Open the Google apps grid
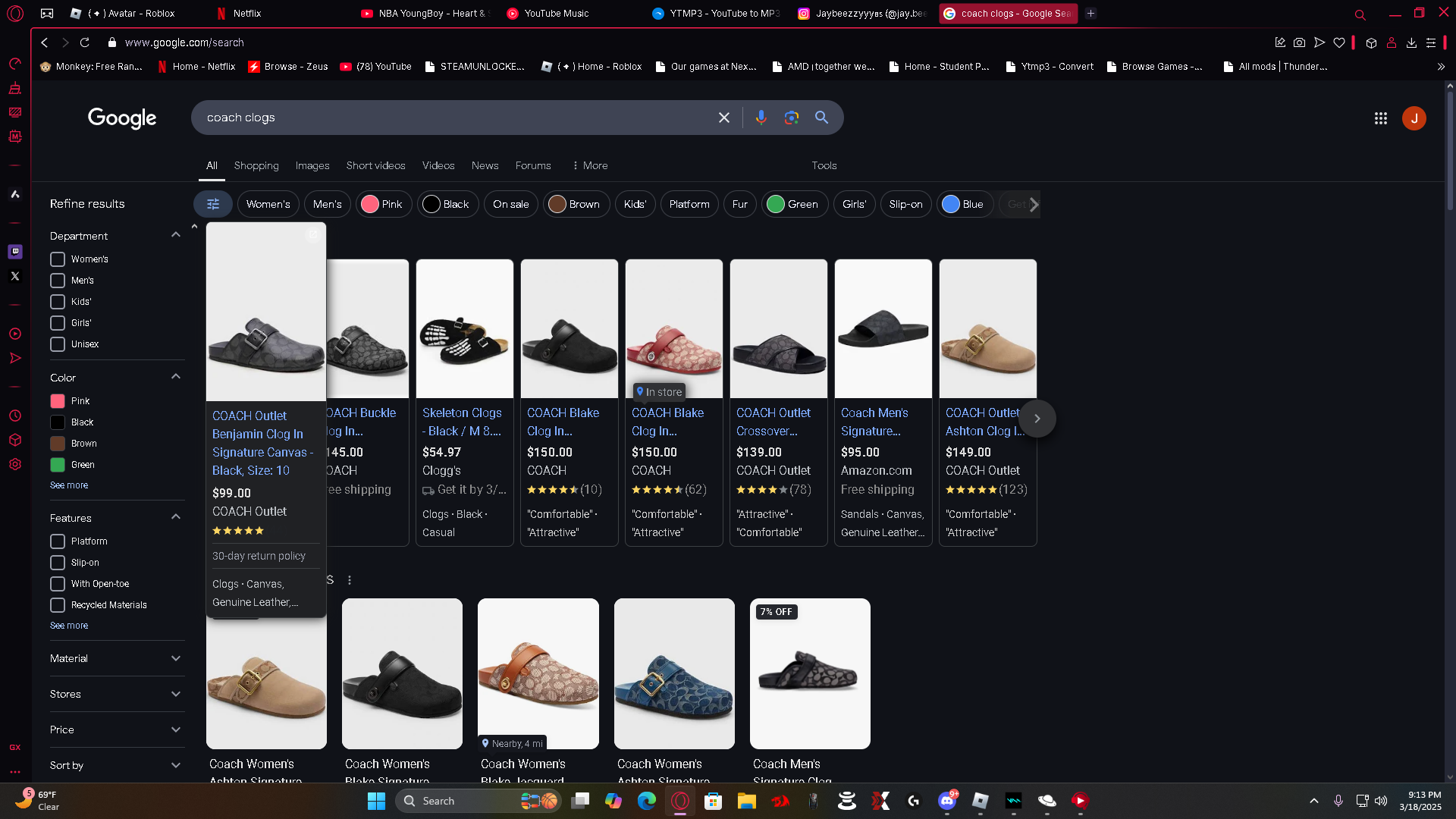The image size is (1456, 819). (1381, 118)
